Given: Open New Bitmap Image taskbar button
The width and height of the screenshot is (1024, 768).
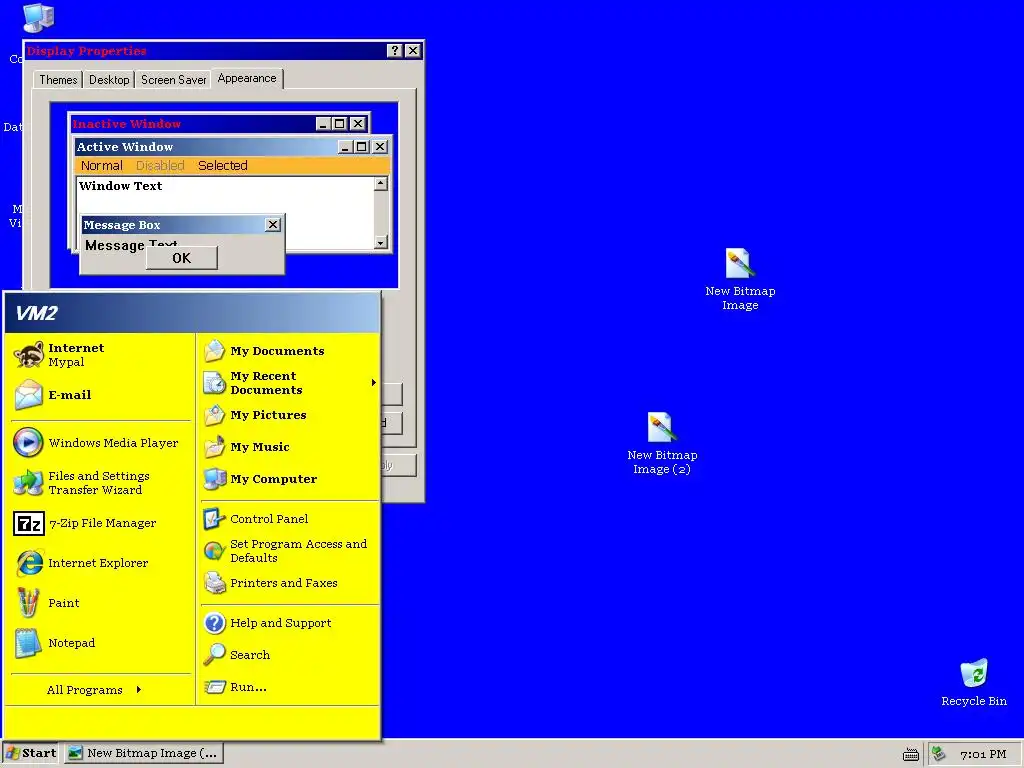Looking at the screenshot, I should [145, 753].
